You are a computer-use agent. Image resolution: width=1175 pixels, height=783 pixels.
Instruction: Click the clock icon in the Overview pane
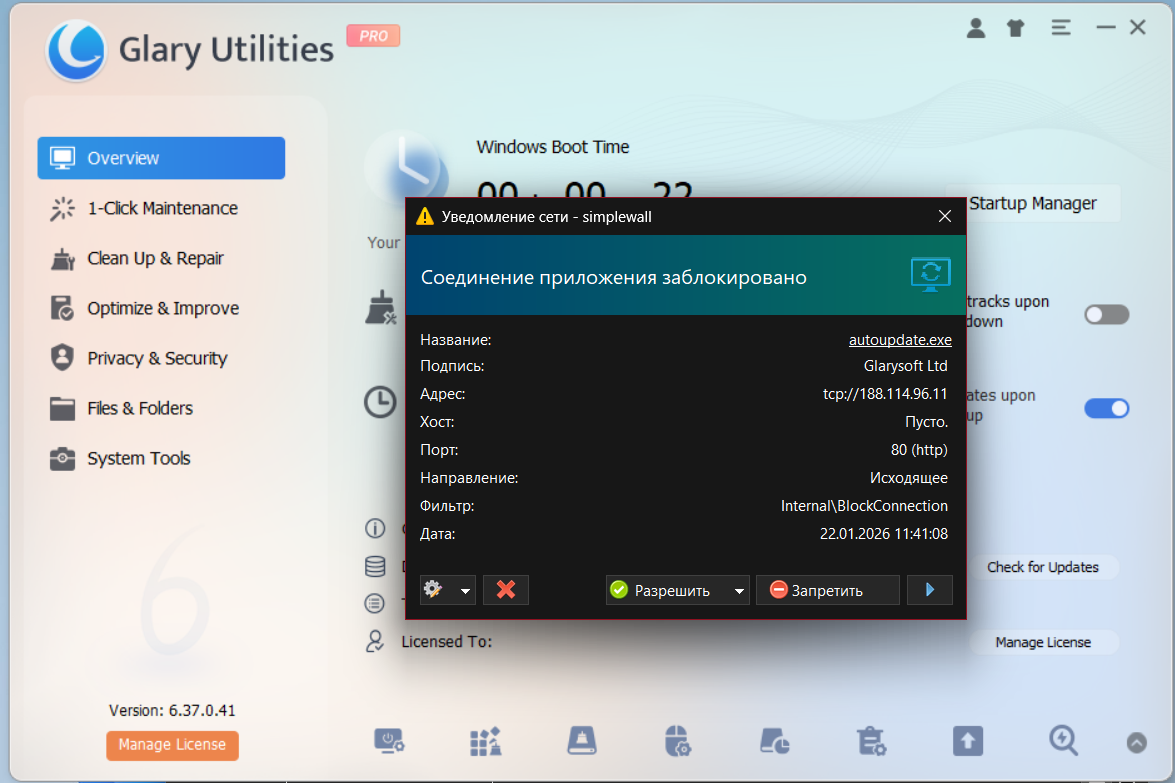[x=380, y=402]
